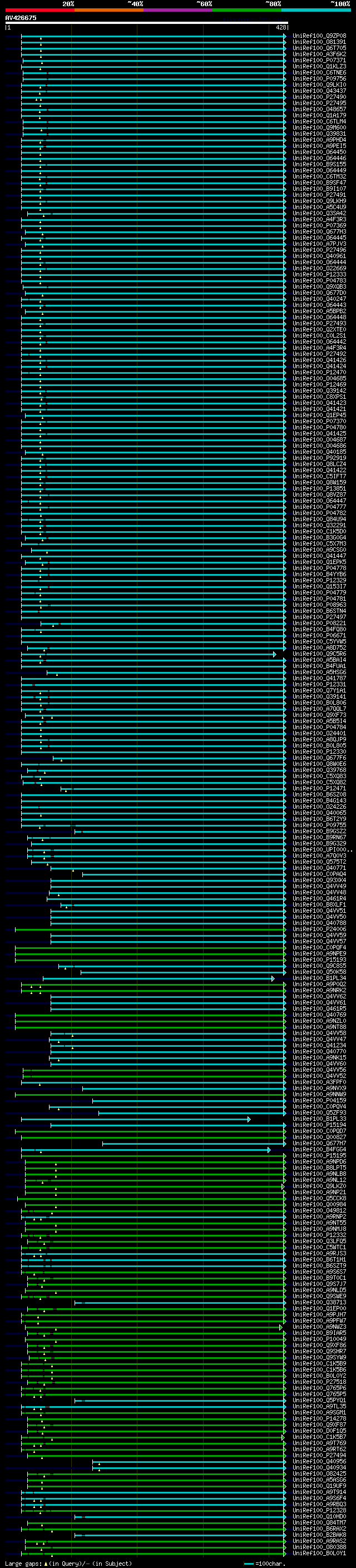The image size is (356, 1568).
Task: Select hit label UniRef100_A9NVX9
Action: [319, 1088]
